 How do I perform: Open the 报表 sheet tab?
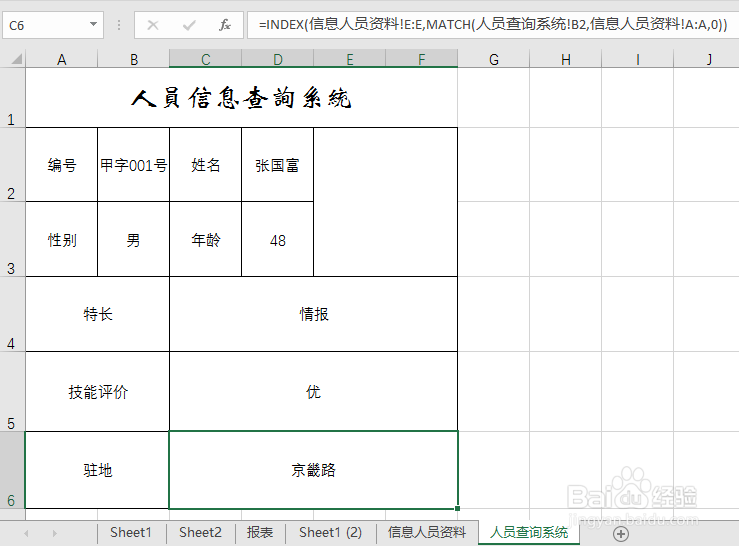[x=260, y=533]
